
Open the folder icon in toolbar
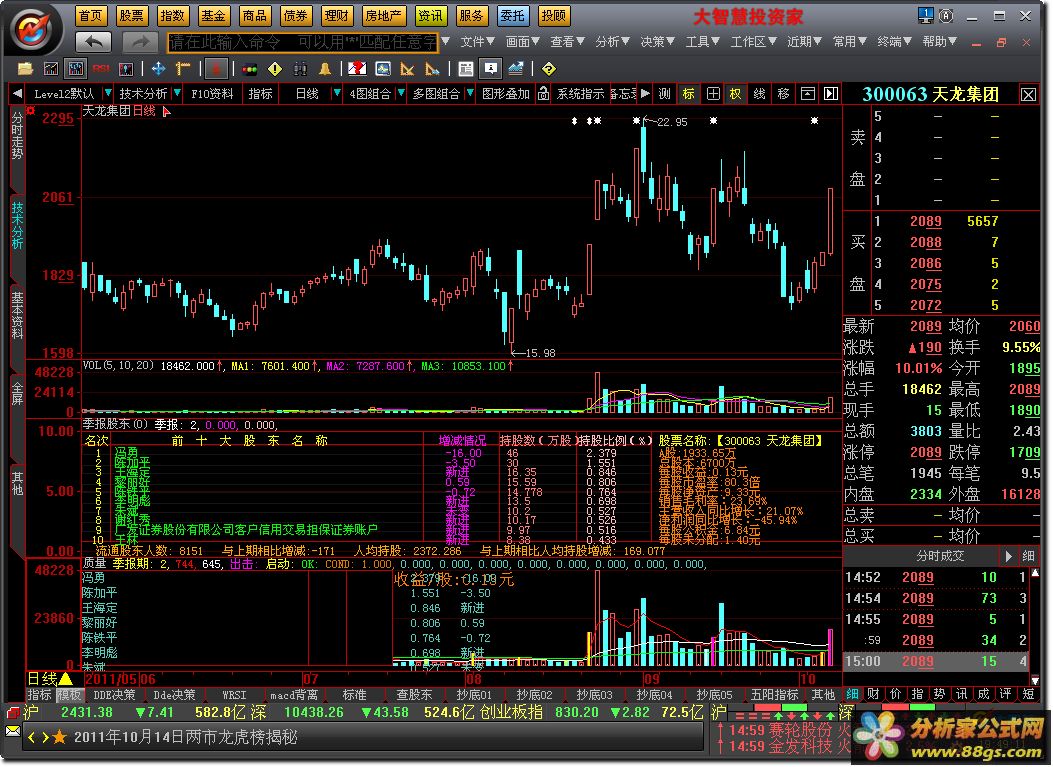[25, 69]
